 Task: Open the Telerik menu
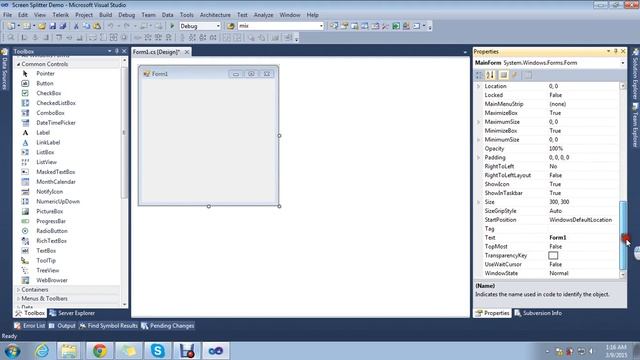(60, 15)
